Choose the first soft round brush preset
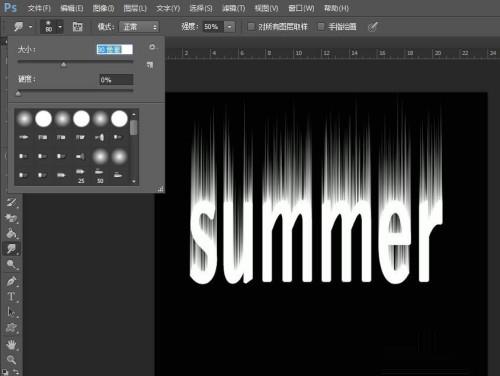The height and width of the screenshot is (376, 500). (x=24, y=119)
